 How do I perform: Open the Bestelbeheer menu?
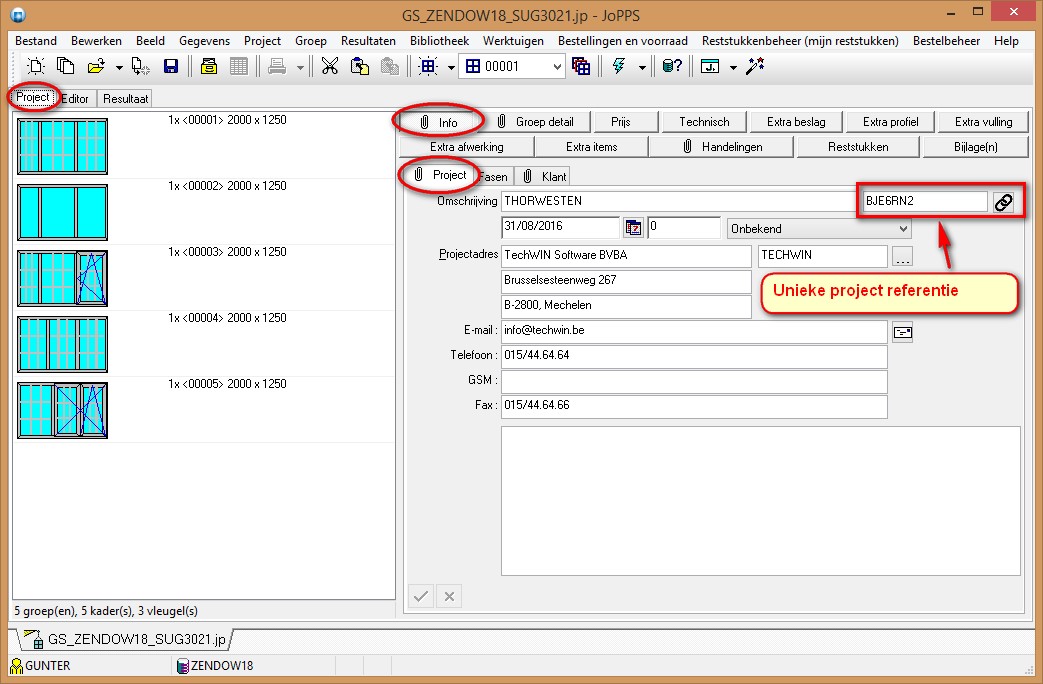(x=946, y=41)
